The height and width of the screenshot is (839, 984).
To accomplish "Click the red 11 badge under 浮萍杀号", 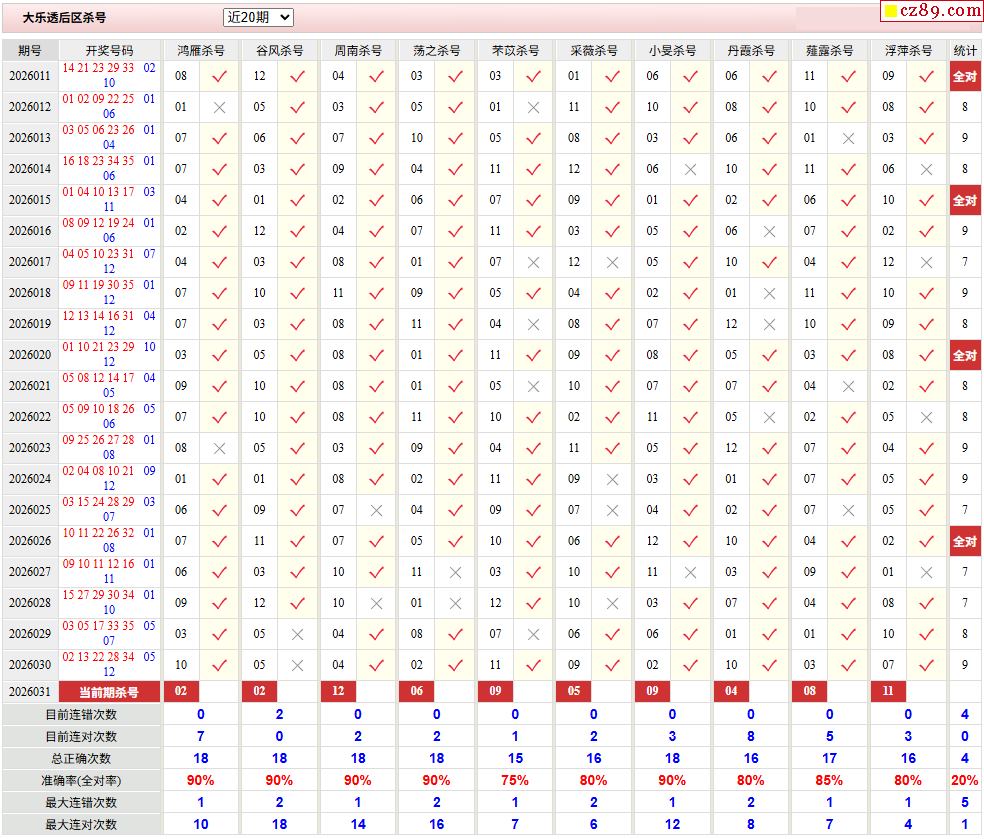I will [888, 691].
